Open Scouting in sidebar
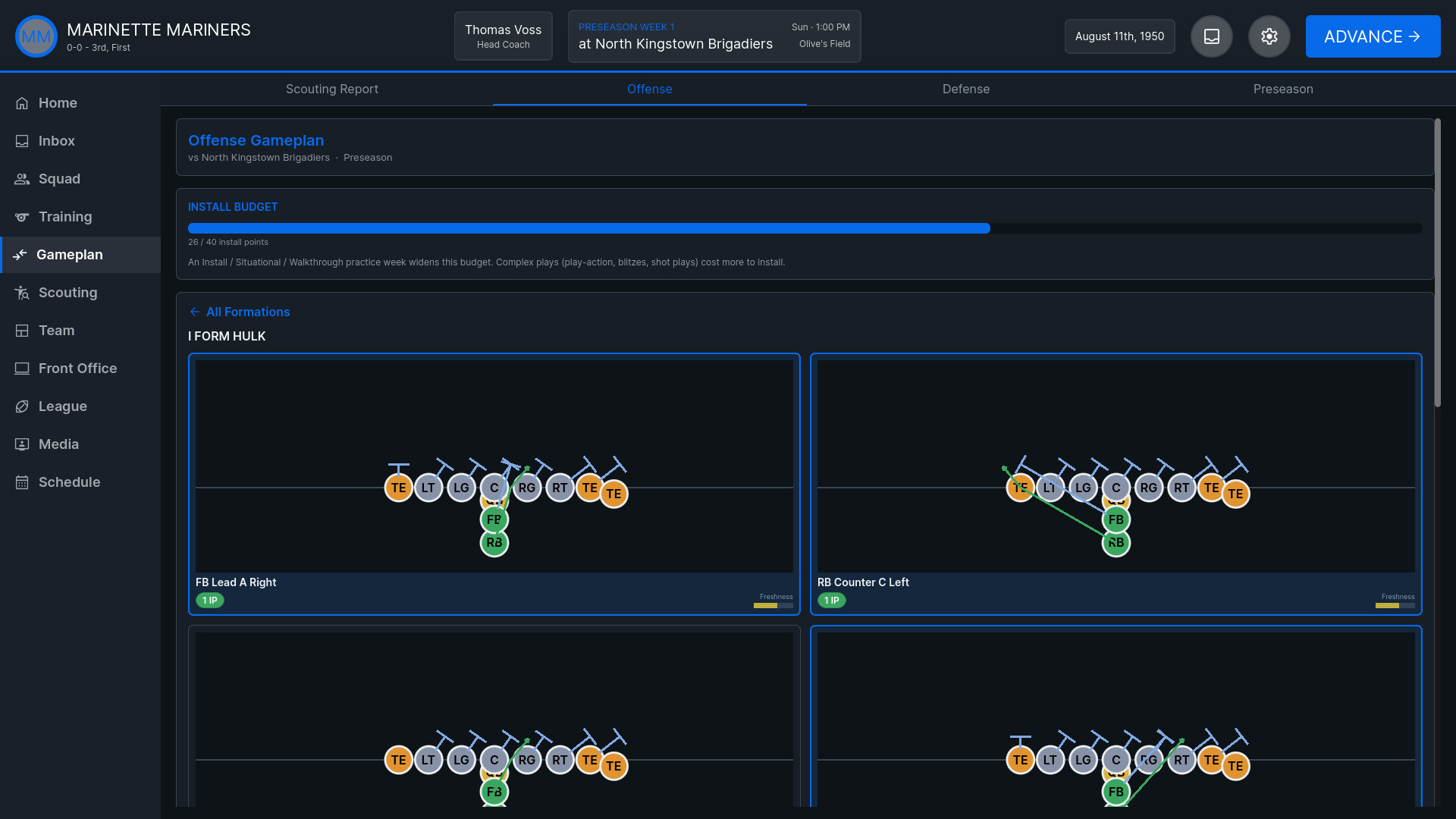 click(80, 293)
